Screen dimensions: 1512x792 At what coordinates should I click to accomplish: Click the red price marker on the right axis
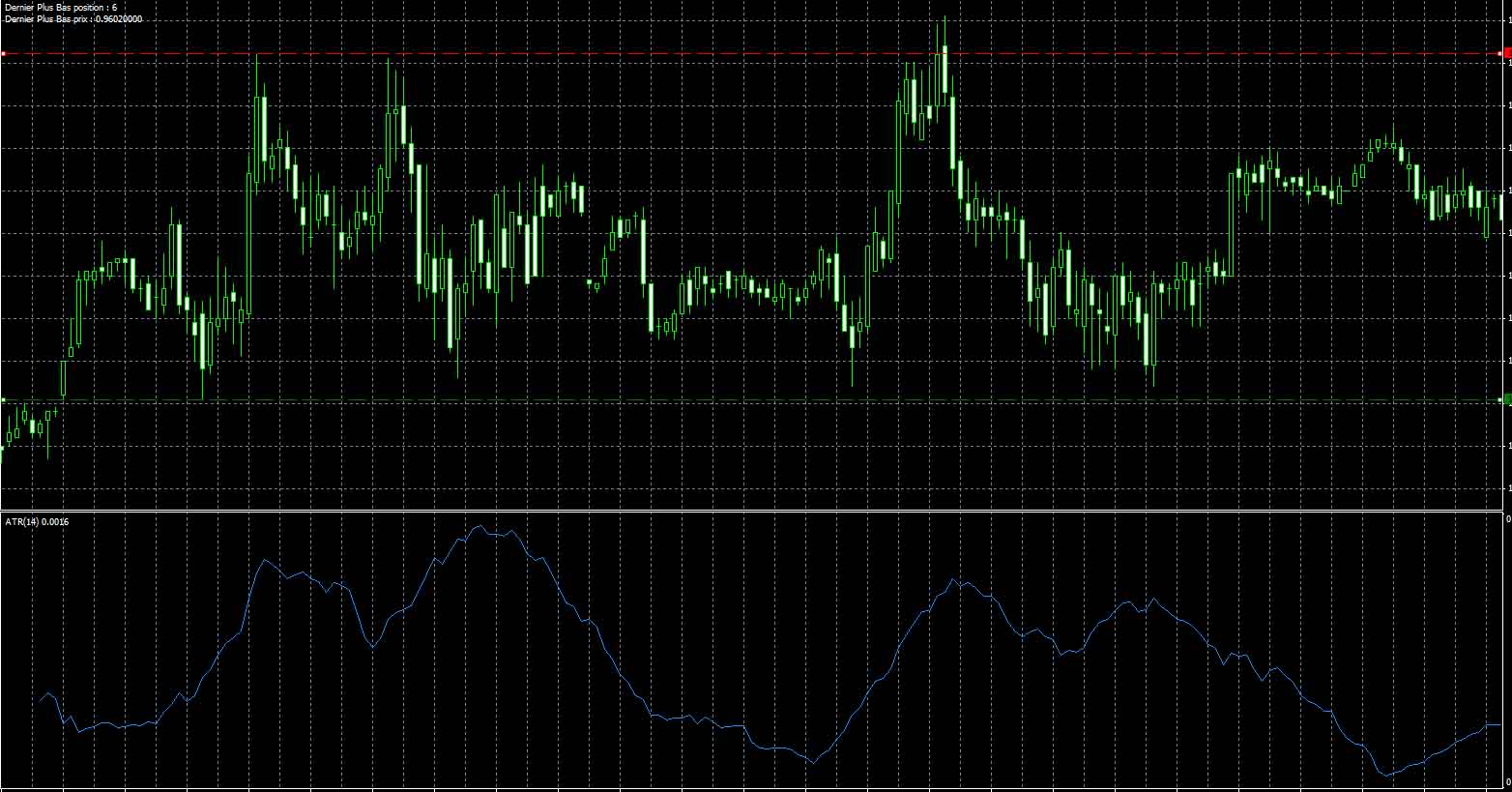1507,54
